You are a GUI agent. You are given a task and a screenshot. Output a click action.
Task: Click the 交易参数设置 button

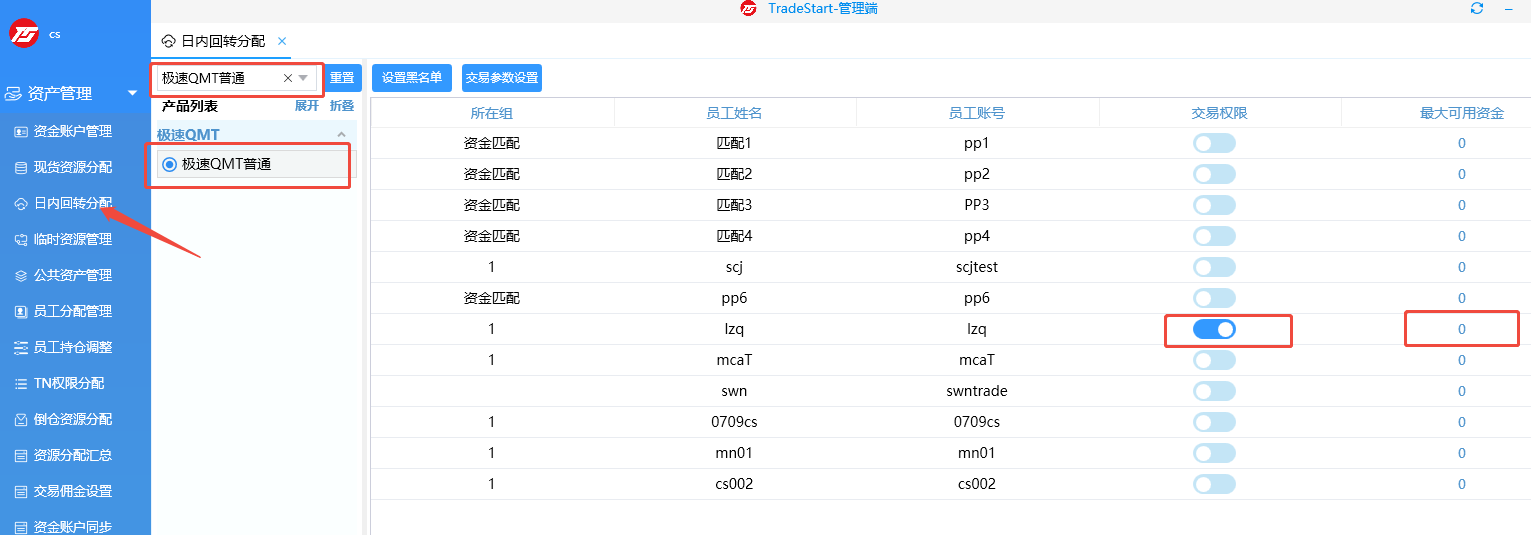[x=502, y=78]
